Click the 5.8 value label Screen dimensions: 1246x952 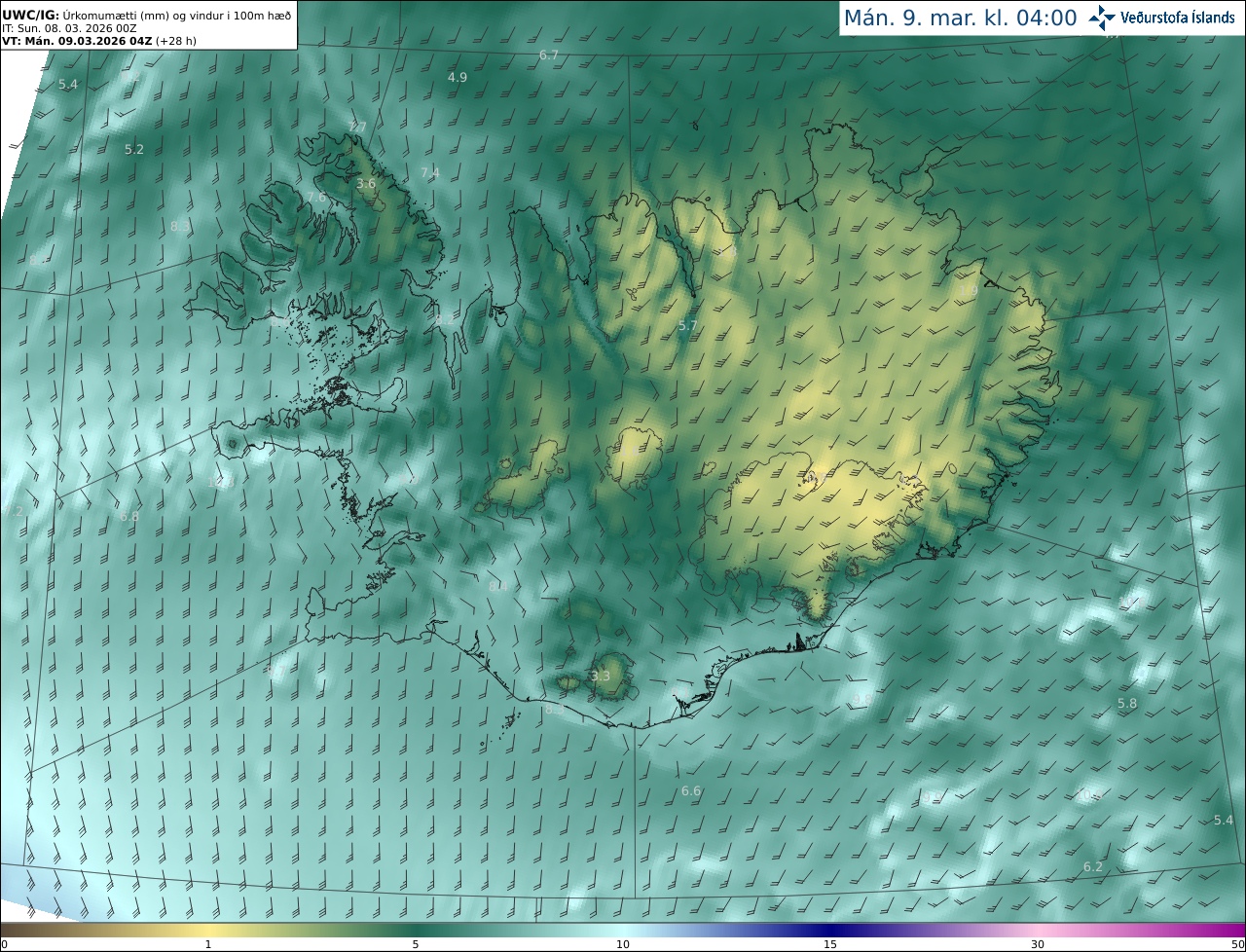tap(1127, 703)
